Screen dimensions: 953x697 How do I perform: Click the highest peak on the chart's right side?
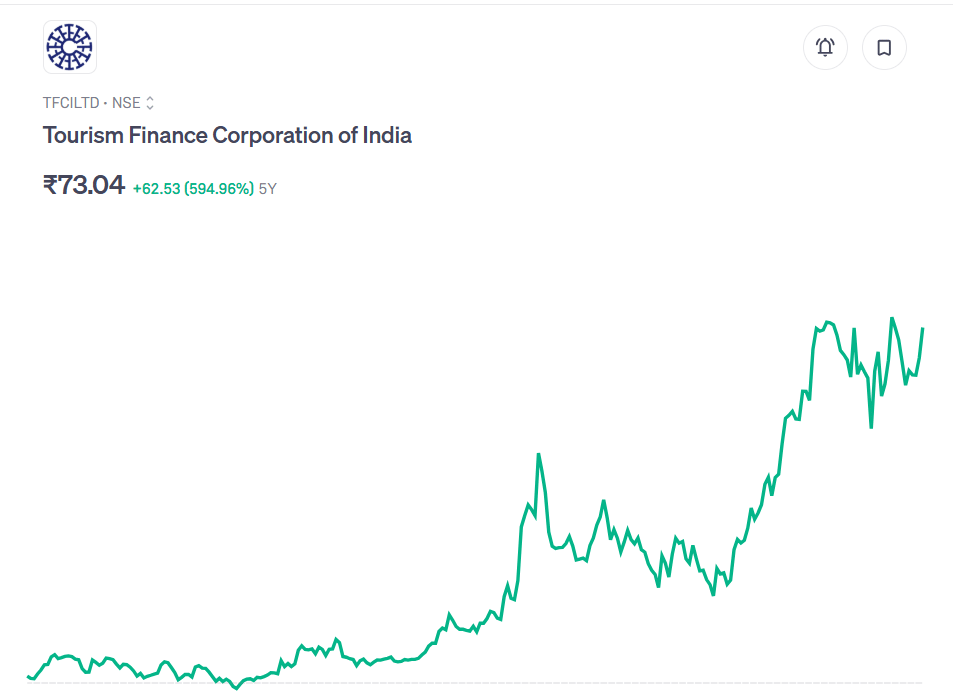tap(892, 319)
